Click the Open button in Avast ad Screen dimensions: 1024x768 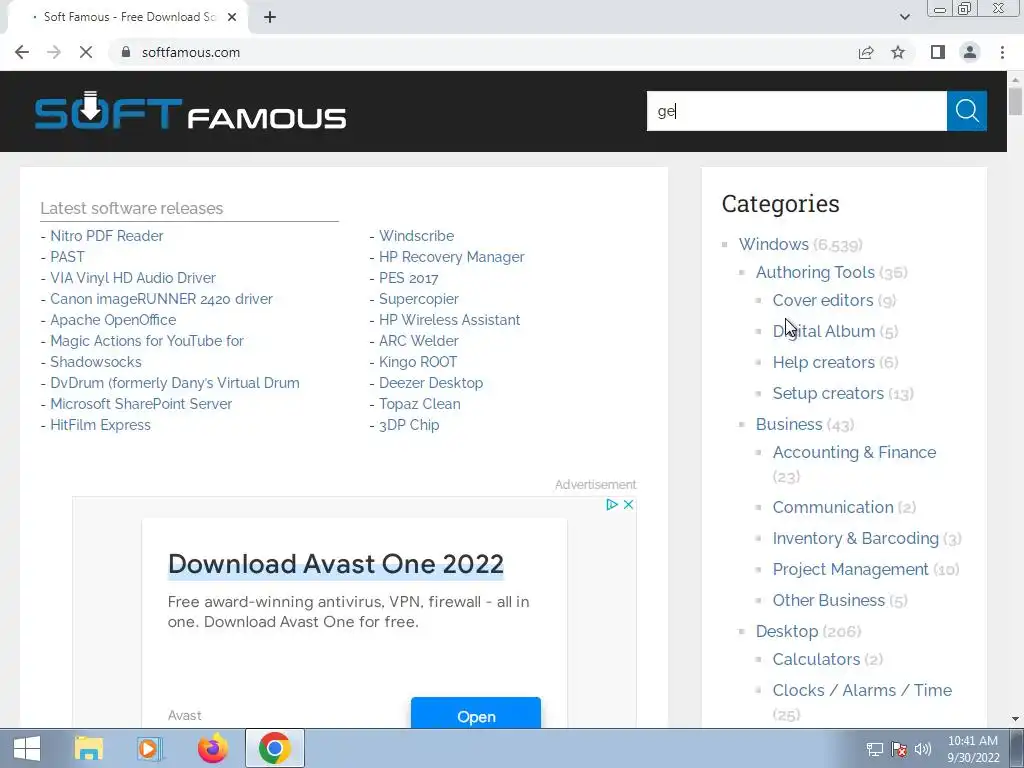tap(476, 714)
